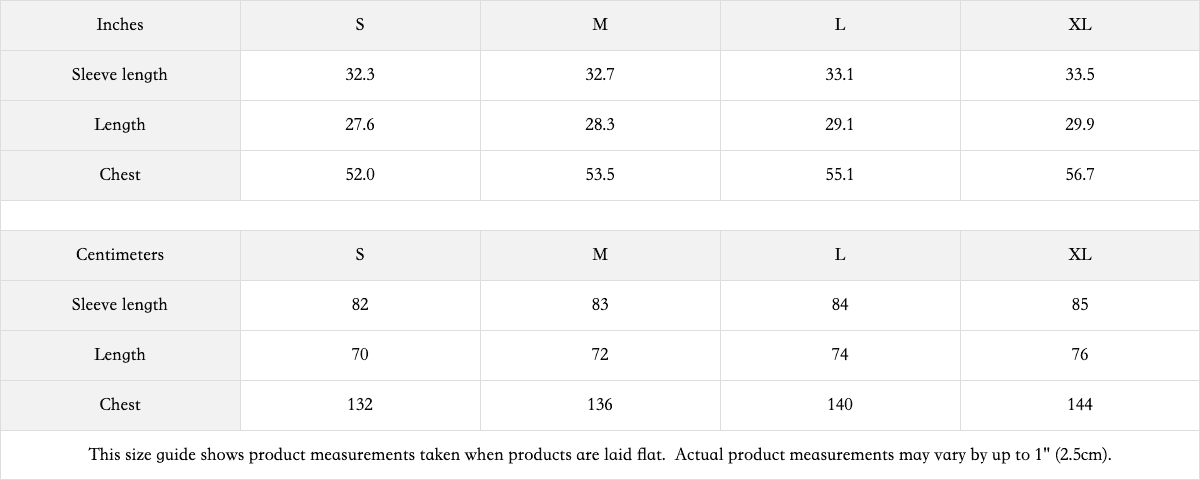Select the 144 chest centimeter value
Viewport: 1200px width, 480px height.
point(1080,405)
